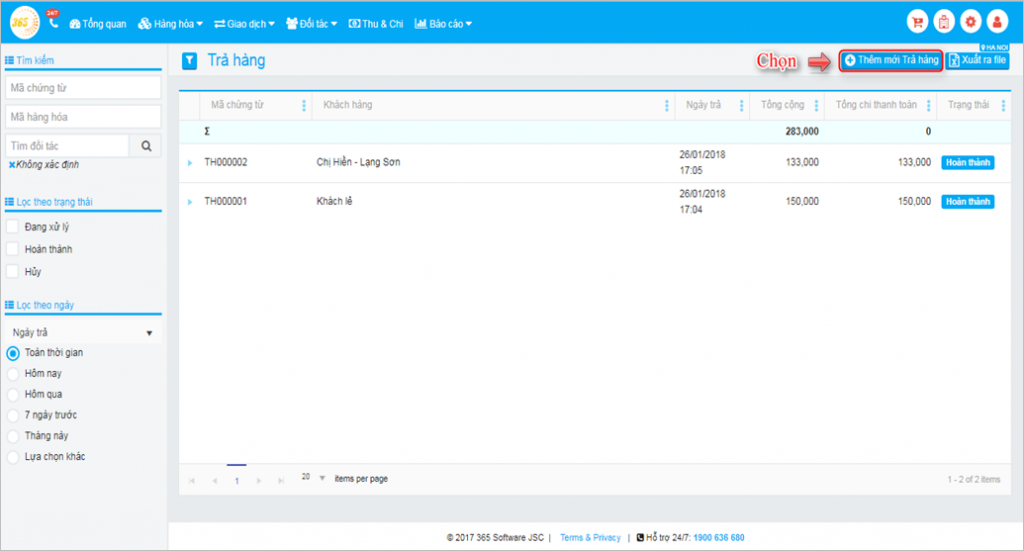Remove the Không xác định partner filter

12,165
